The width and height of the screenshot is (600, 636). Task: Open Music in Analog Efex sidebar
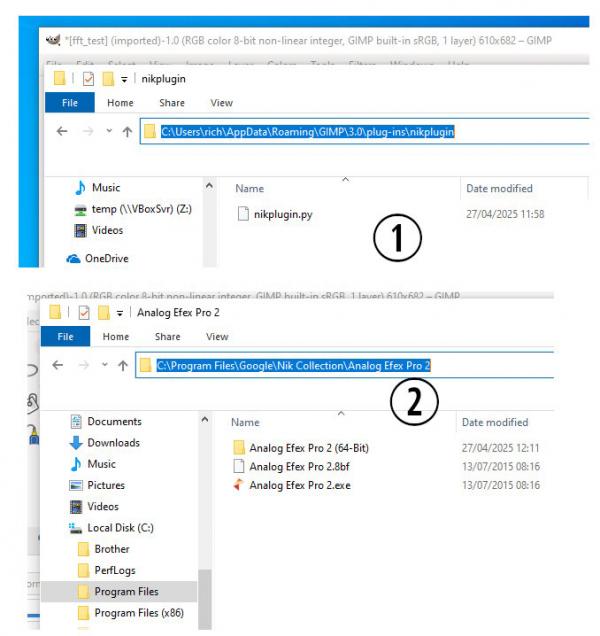click(x=101, y=464)
